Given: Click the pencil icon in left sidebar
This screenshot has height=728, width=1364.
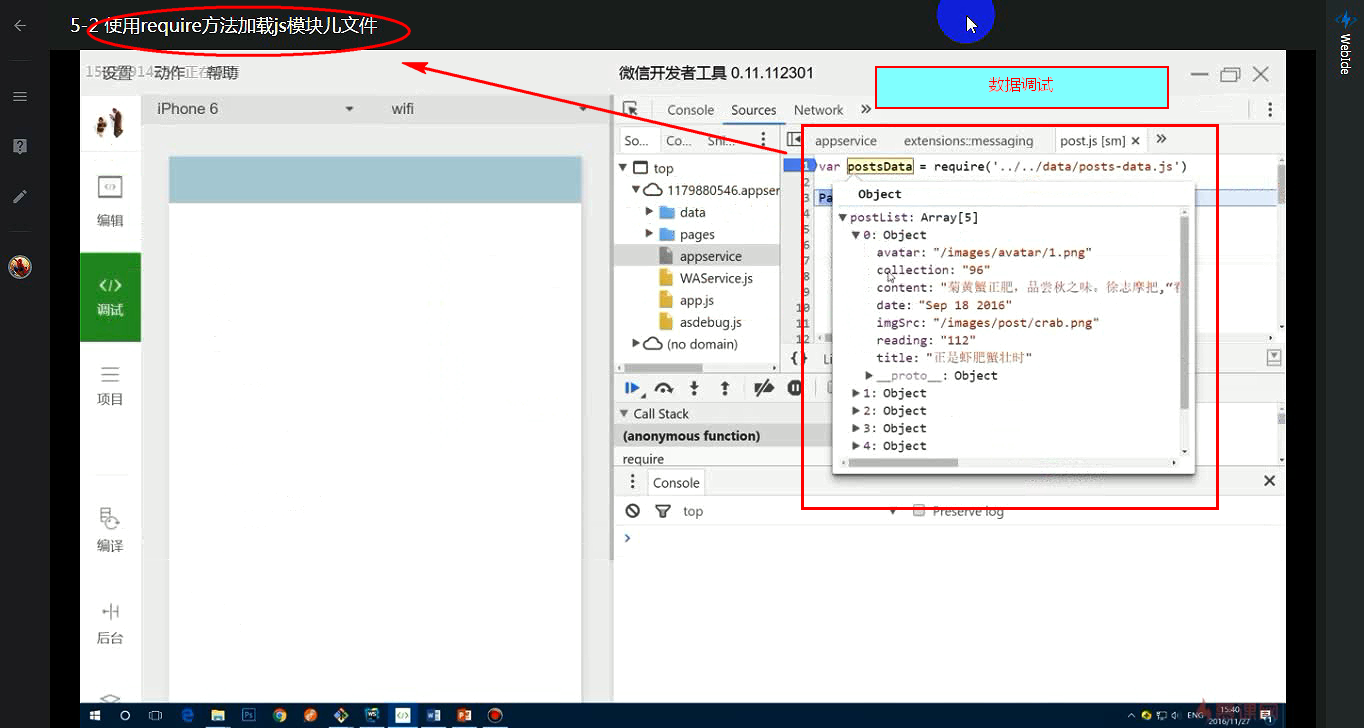Looking at the screenshot, I should 19,196.
